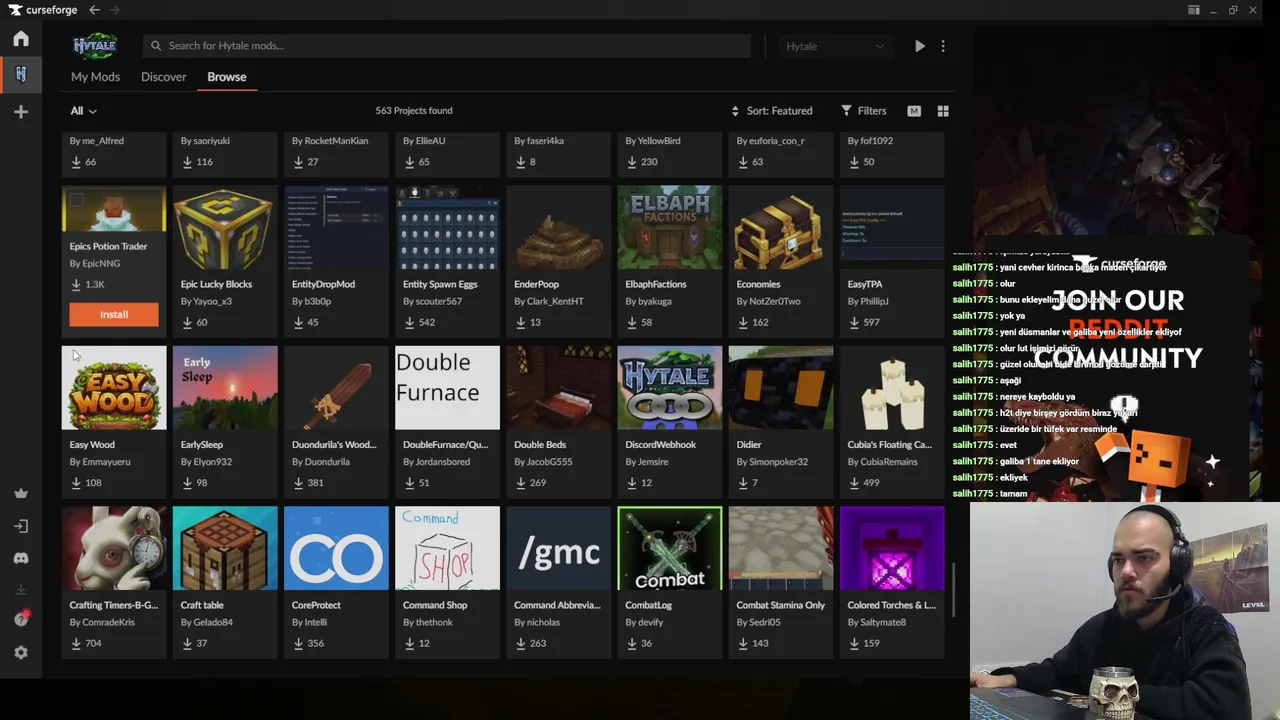1280x720 pixels.
Task: Open the Combat Stamina Only thumbnail
Action: pyautogui.click(x=781, y=548)
